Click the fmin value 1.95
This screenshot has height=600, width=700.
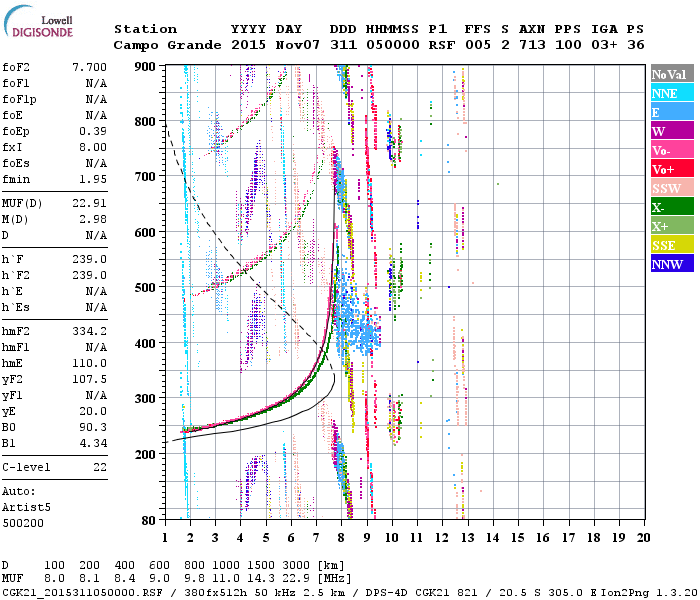(93, 179)
